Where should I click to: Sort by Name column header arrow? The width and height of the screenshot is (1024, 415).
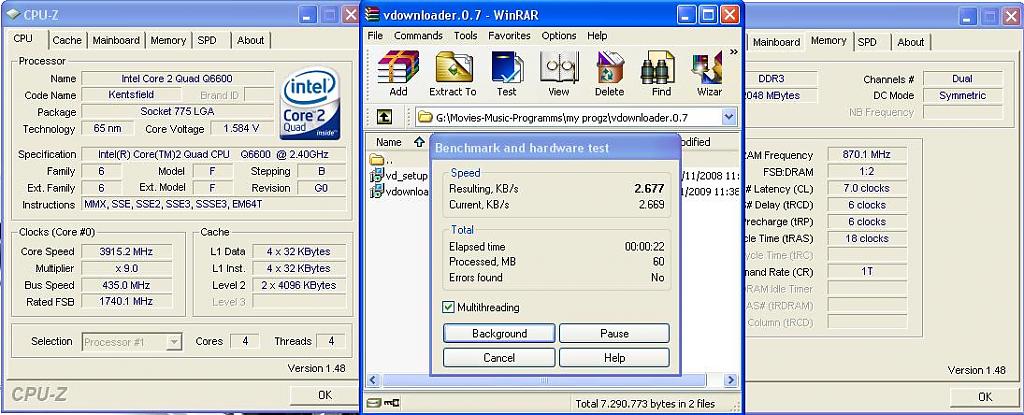coord(419,142)
